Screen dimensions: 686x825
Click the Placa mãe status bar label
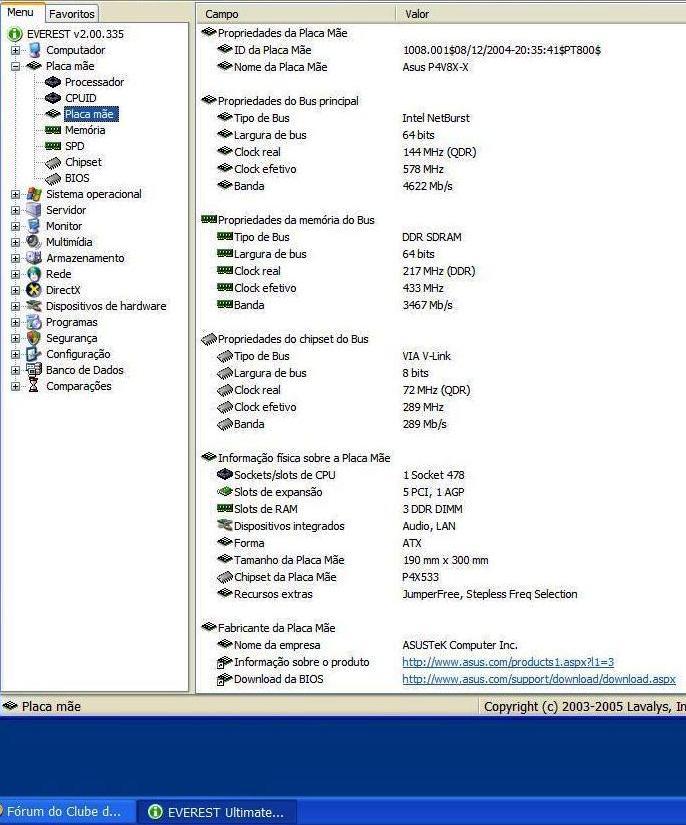pyautogui.click(x=51, y=707)
